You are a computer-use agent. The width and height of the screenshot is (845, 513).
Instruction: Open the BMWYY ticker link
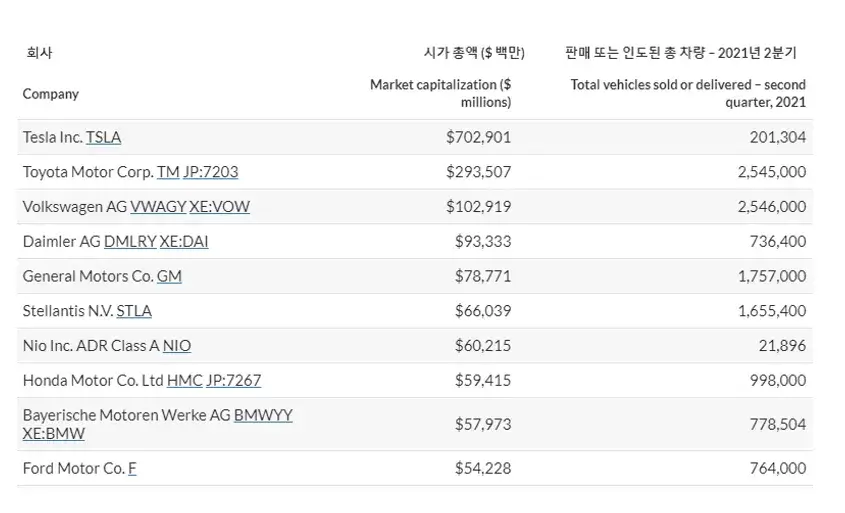(x=263, y=415)
